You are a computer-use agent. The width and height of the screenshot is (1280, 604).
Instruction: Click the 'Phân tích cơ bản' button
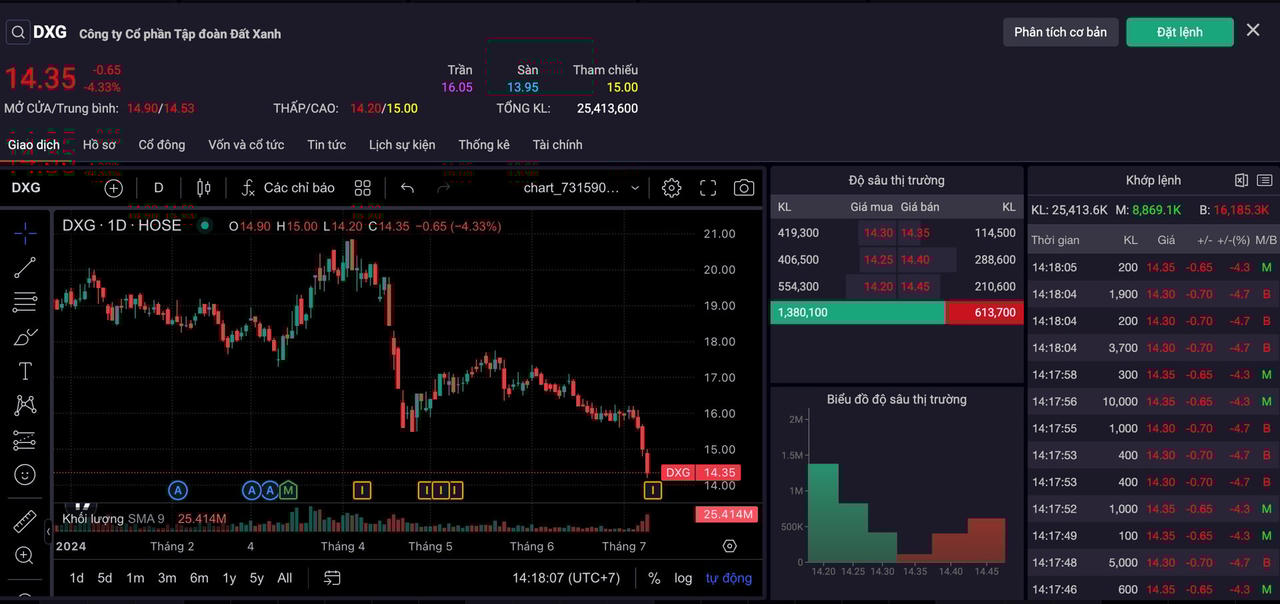pyautogui.click(x=1060, y=32)
